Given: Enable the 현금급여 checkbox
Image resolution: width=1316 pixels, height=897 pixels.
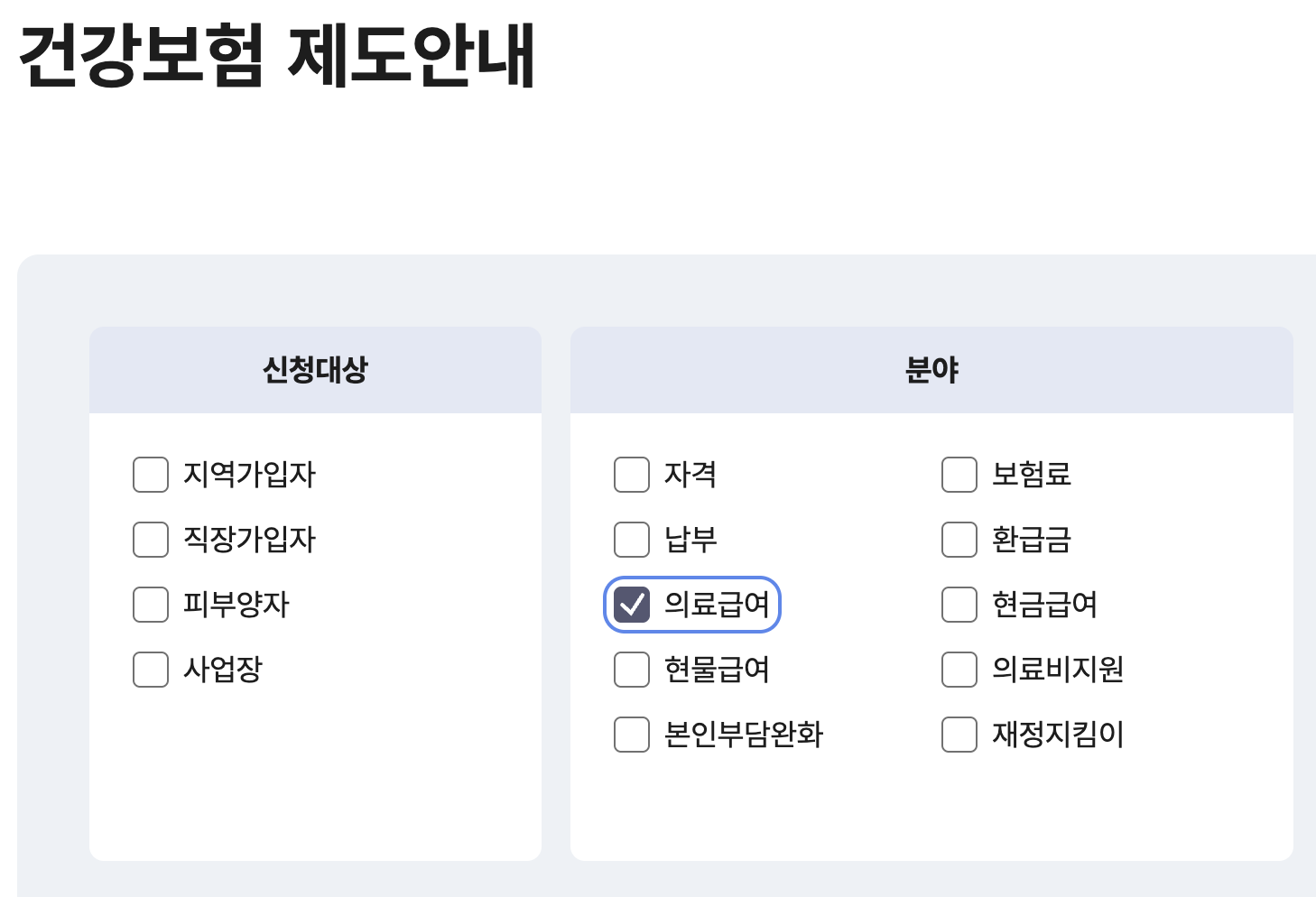Looking at the screenshot, I should [x=959, y=605].
